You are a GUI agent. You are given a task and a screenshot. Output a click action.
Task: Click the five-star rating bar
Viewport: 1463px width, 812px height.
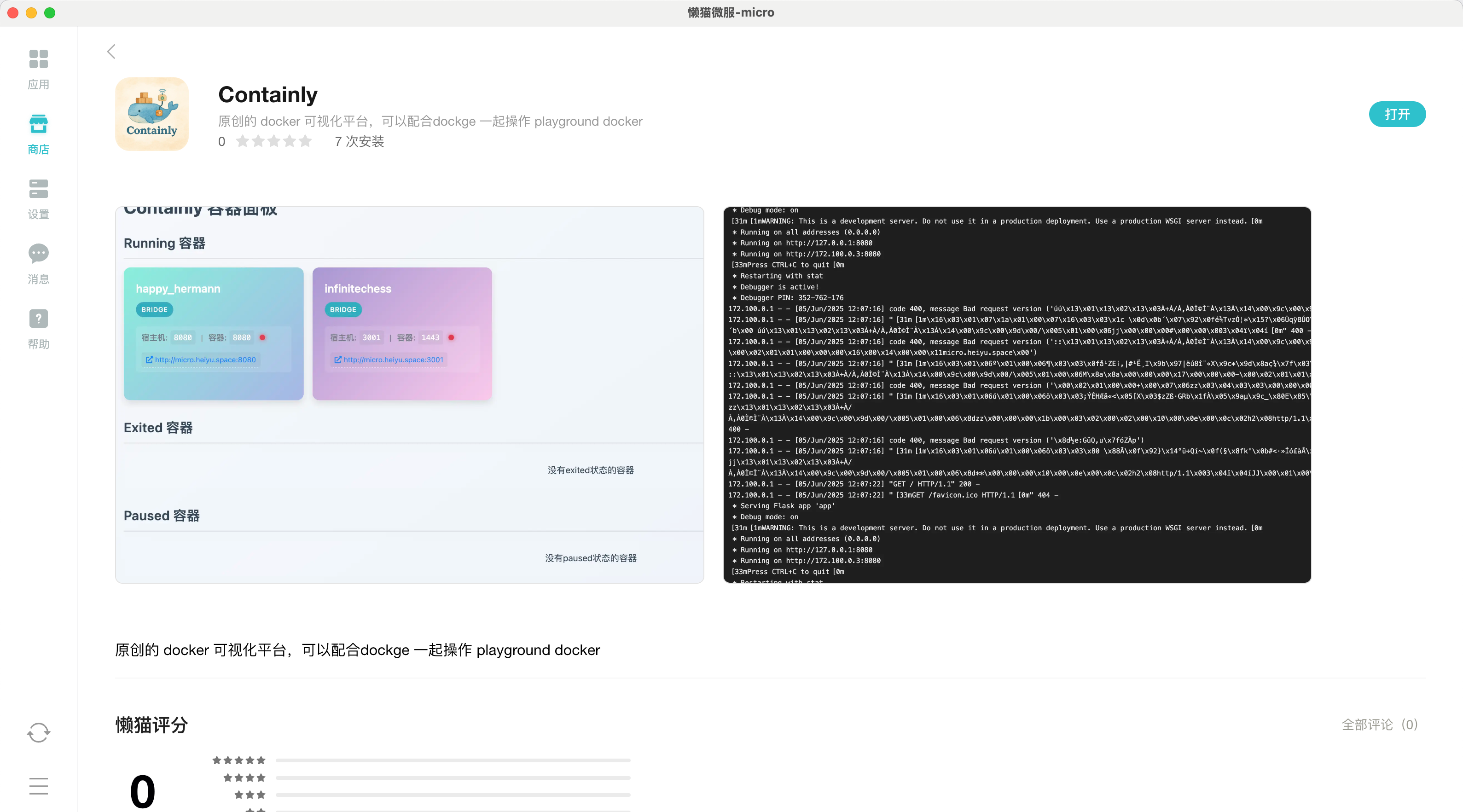pyautogui.click(x=453, y=760)
